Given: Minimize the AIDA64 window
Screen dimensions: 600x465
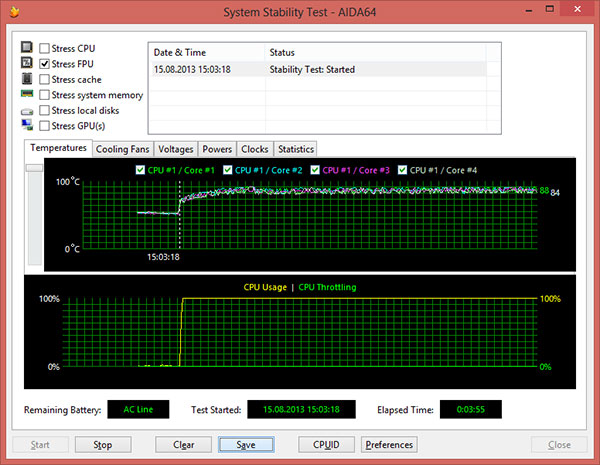Looking at the screenshot, I should tap(529, 10).
